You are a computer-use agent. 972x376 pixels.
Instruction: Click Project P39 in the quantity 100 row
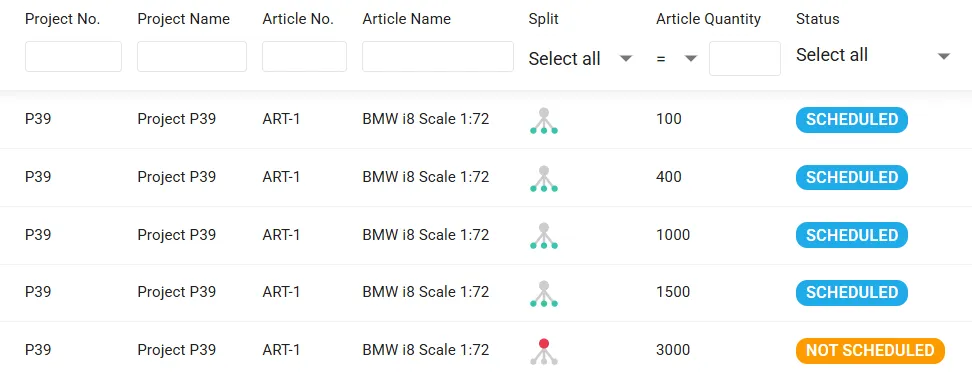pos(177,119)
